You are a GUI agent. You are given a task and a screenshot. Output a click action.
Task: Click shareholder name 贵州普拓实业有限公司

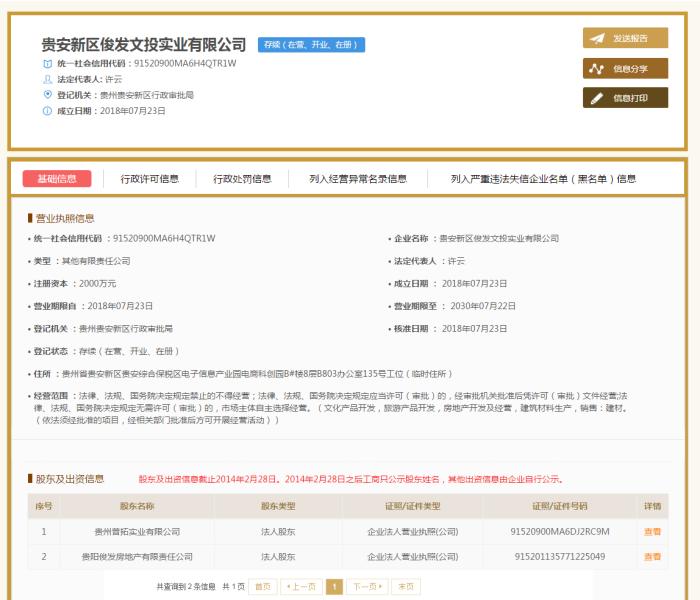pyautogui.click(x=137, y=532)
